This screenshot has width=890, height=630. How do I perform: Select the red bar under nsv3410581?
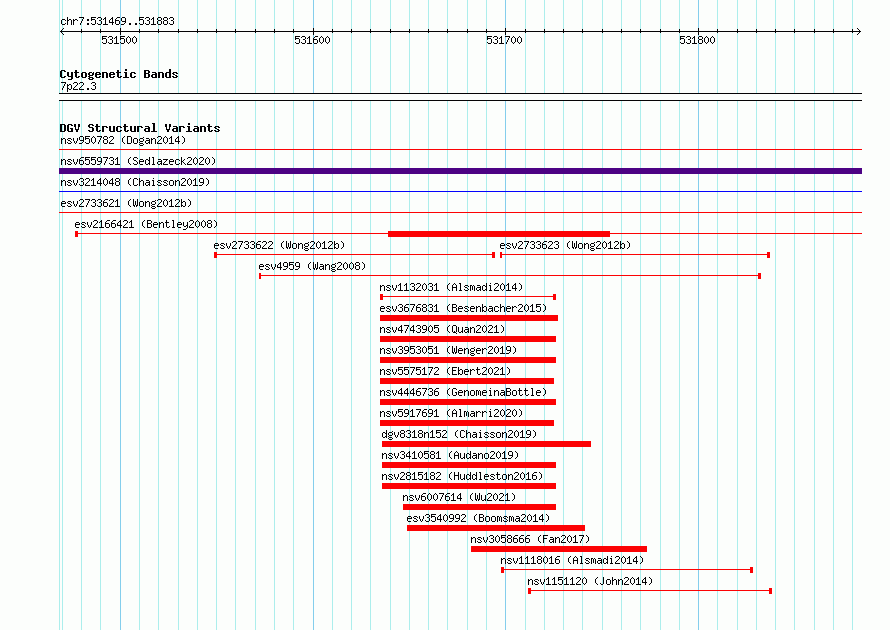[x=469, y=465]
